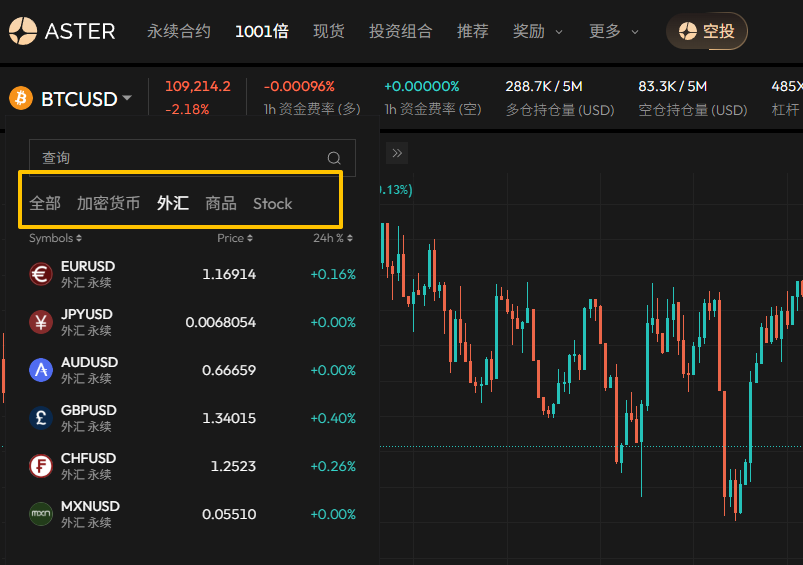Viewport: 803px width, 565px height.
Task: Click the GBPUSD pound icon
Action: point(41,418)
